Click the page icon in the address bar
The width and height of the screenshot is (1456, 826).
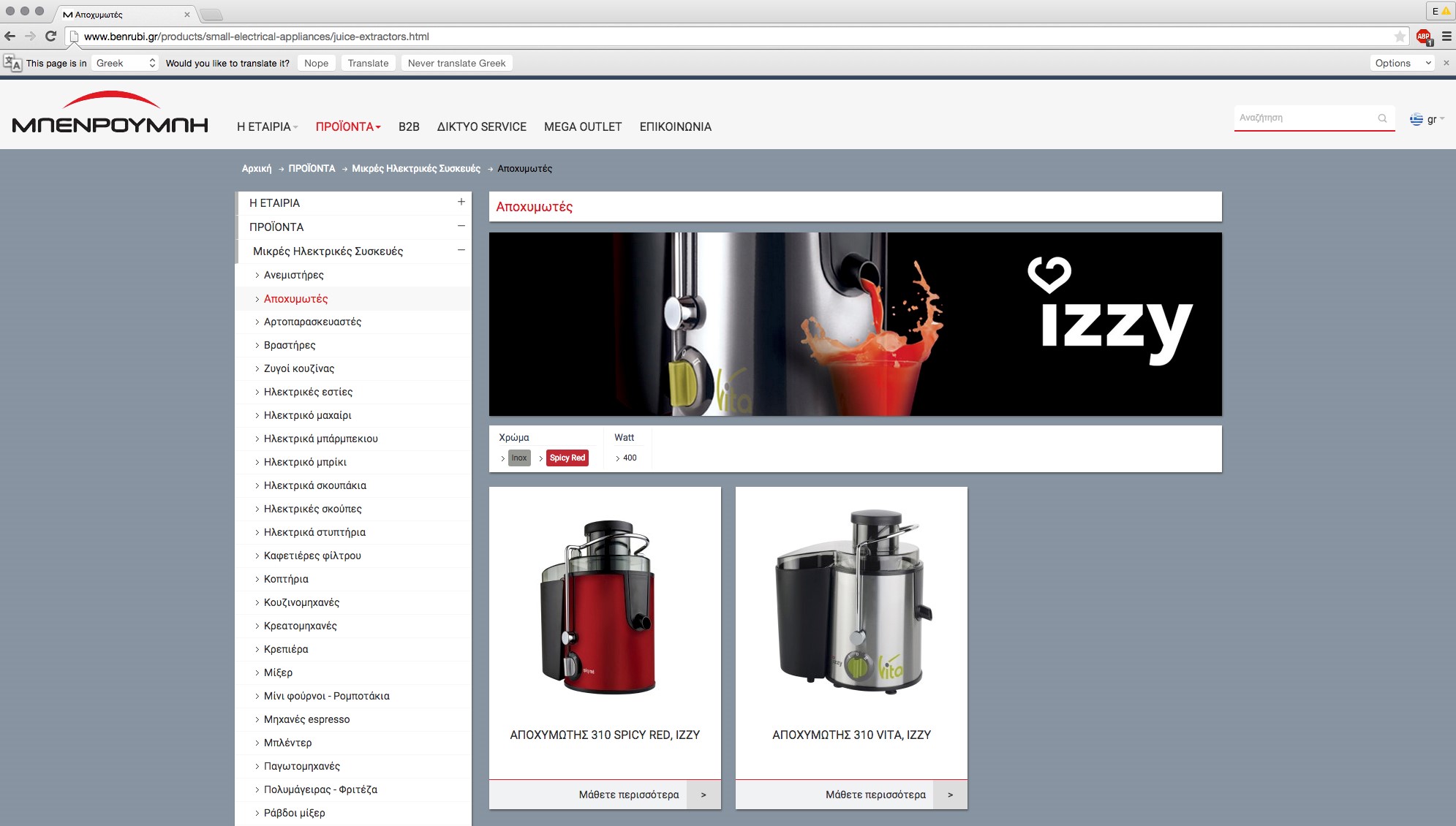[x=73, y=36]
